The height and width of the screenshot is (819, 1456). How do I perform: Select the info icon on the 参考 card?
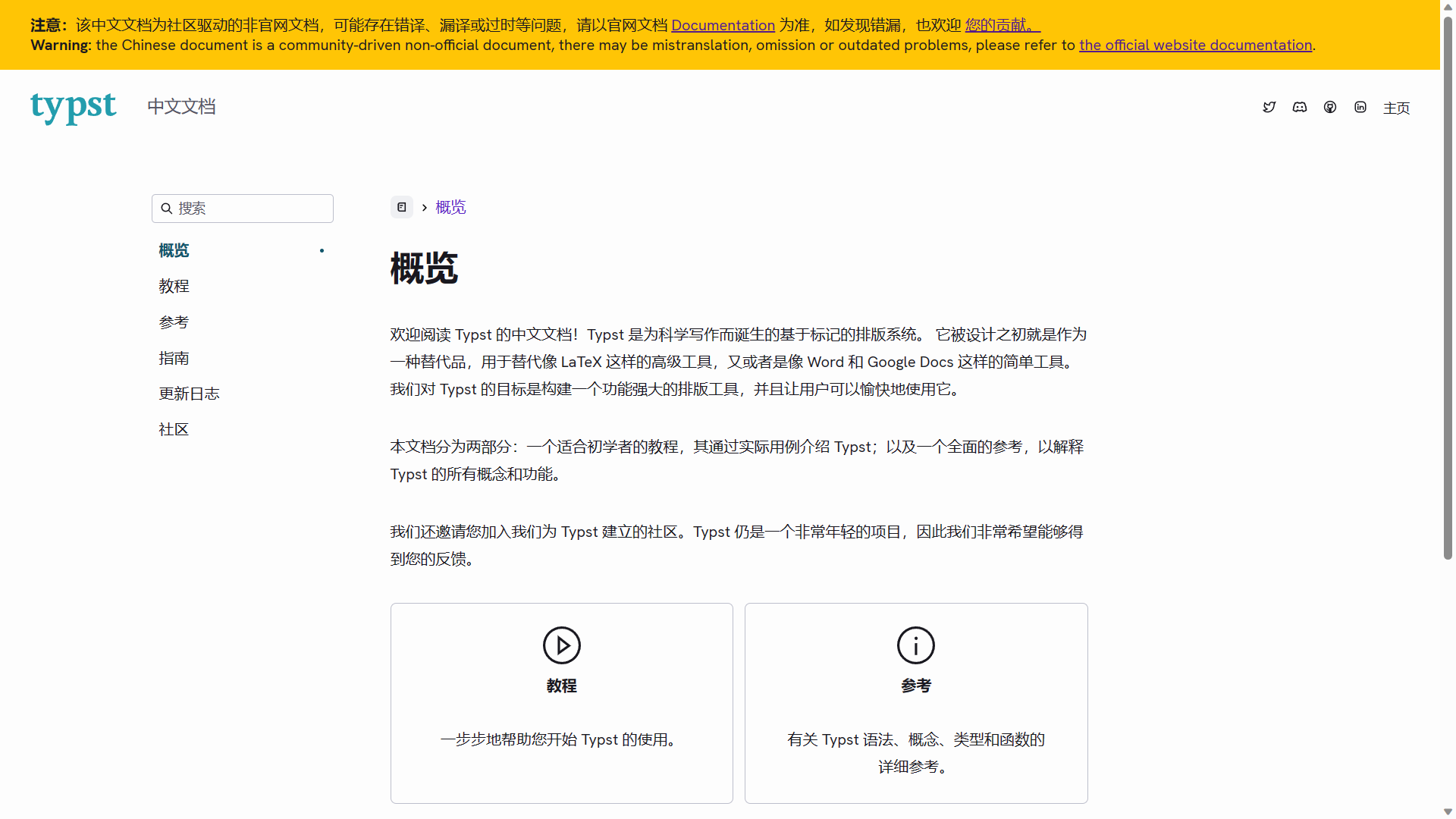tap(915, 645)
